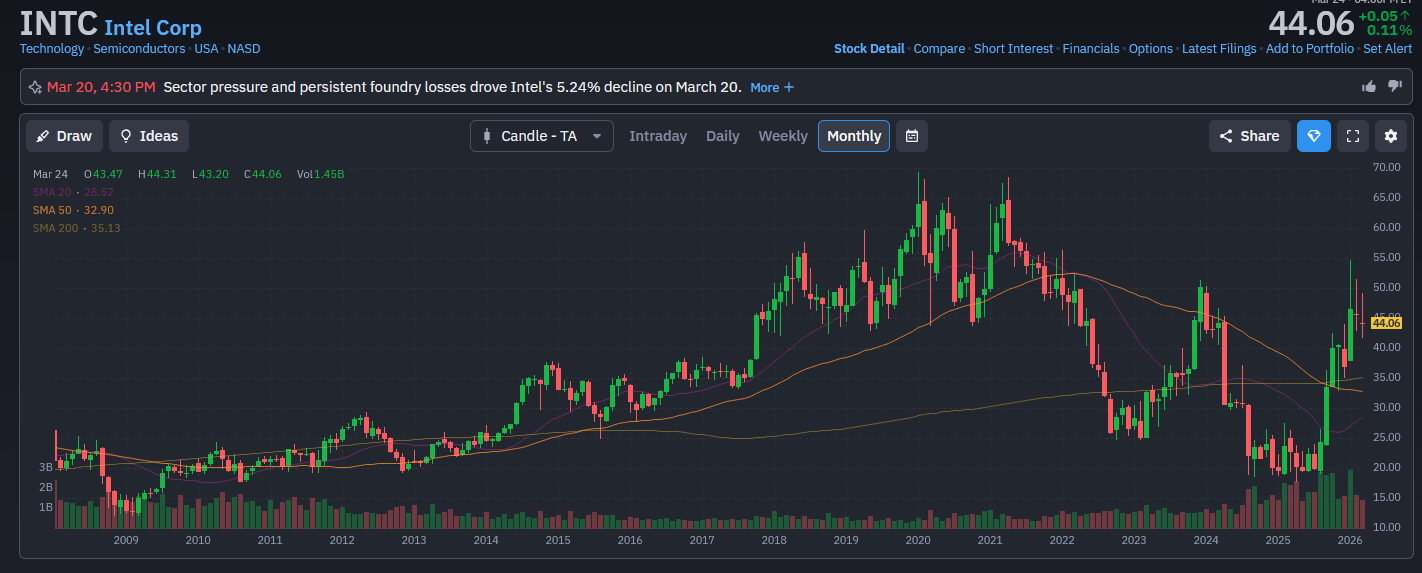Expand the Candle - TA chart type dropdown
The image size is (1422, 573).
[x=542, y=136]
